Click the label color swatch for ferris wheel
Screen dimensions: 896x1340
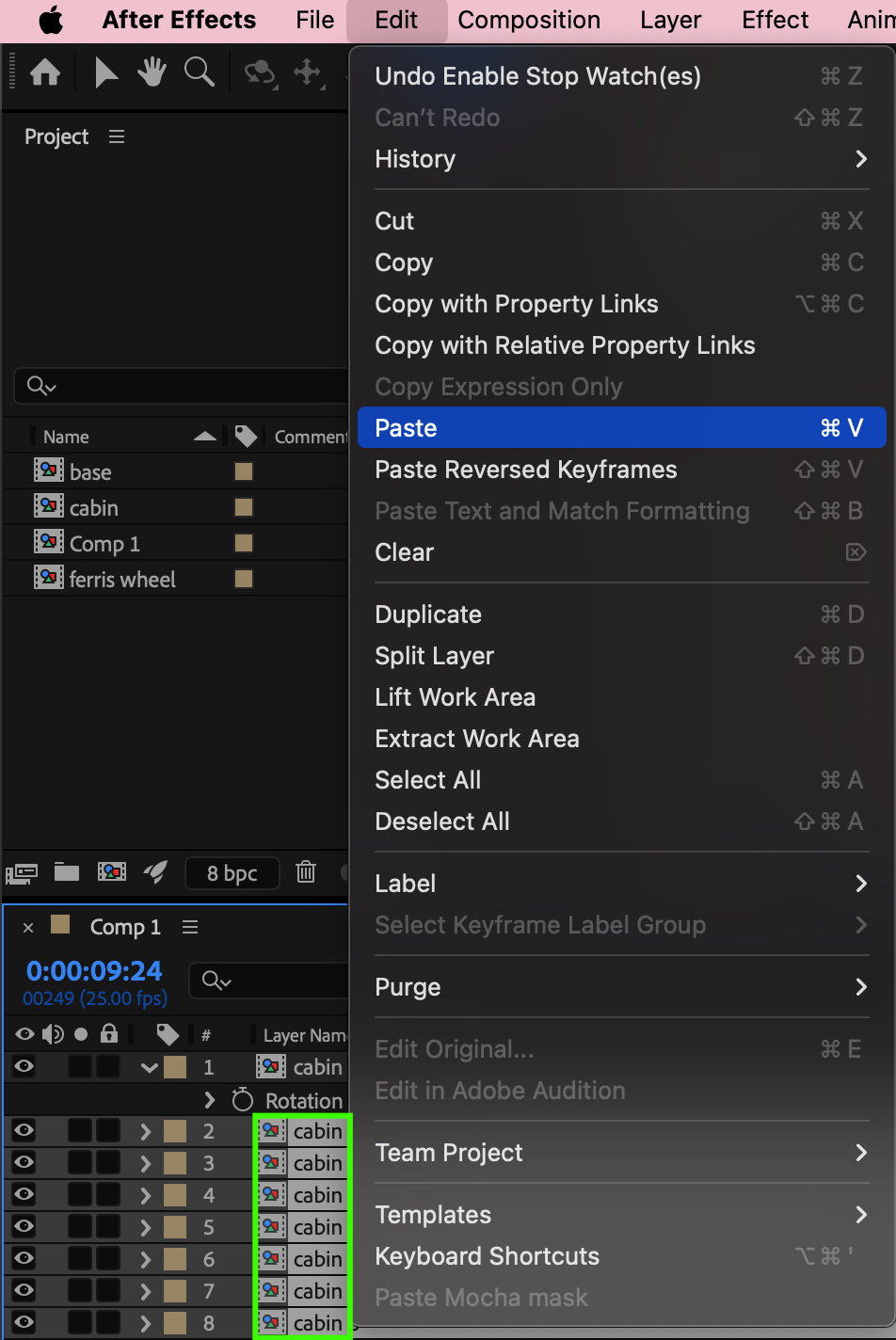click(x=244, y=579)
